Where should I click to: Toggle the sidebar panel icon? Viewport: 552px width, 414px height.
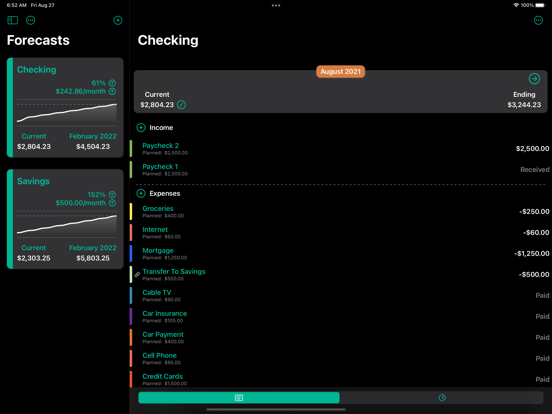(x=13, y=20)
